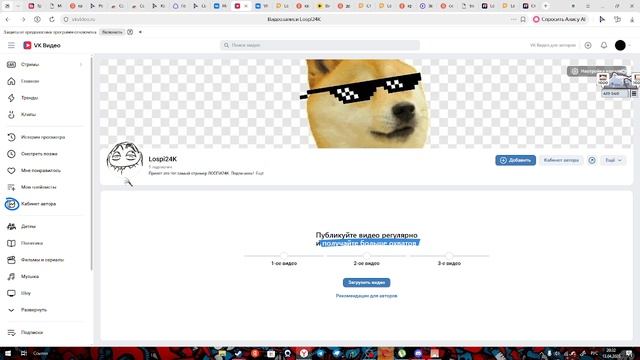
Task: Click the 1-ое видео progress marker
Action: point(284,256)
